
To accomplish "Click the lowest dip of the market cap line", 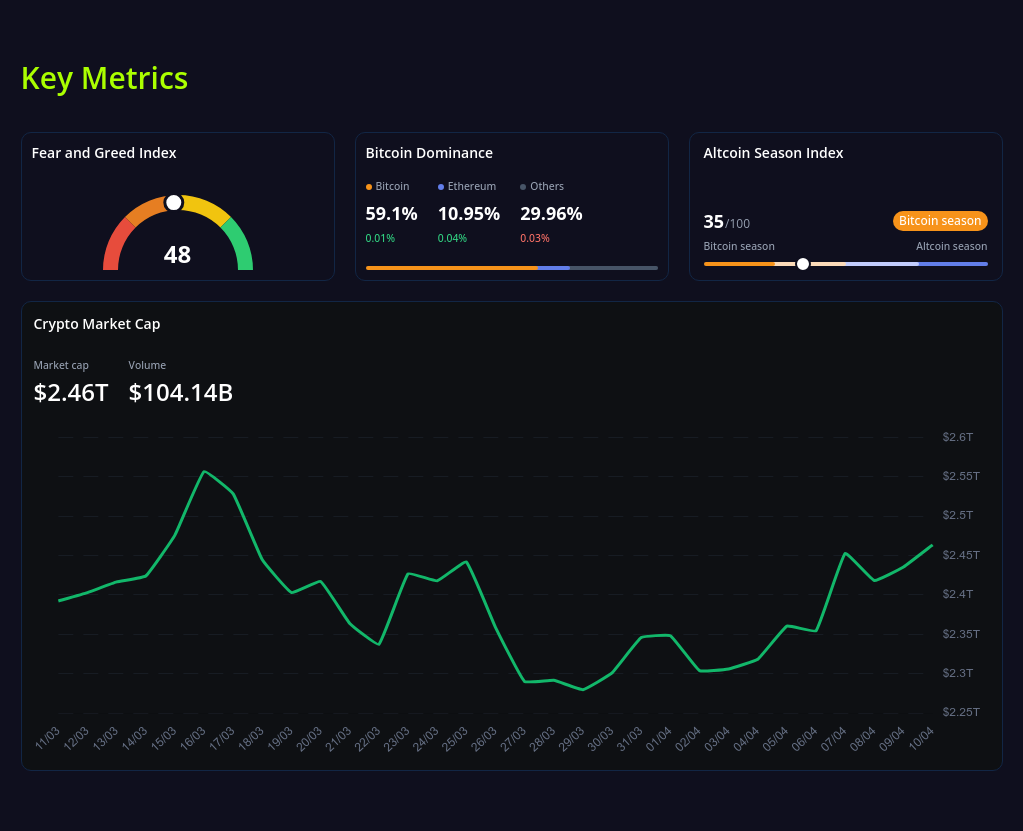I will [x=581, y=688].
